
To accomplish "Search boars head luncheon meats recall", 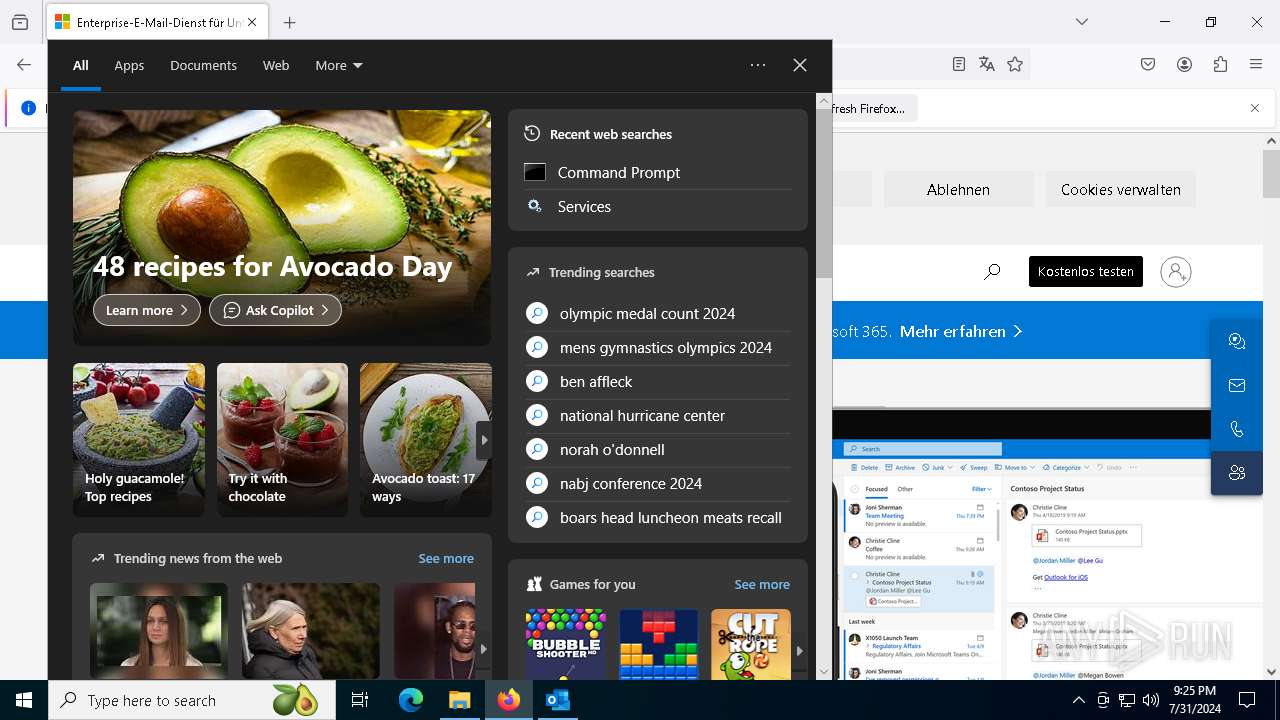I will tap(658, 517).
